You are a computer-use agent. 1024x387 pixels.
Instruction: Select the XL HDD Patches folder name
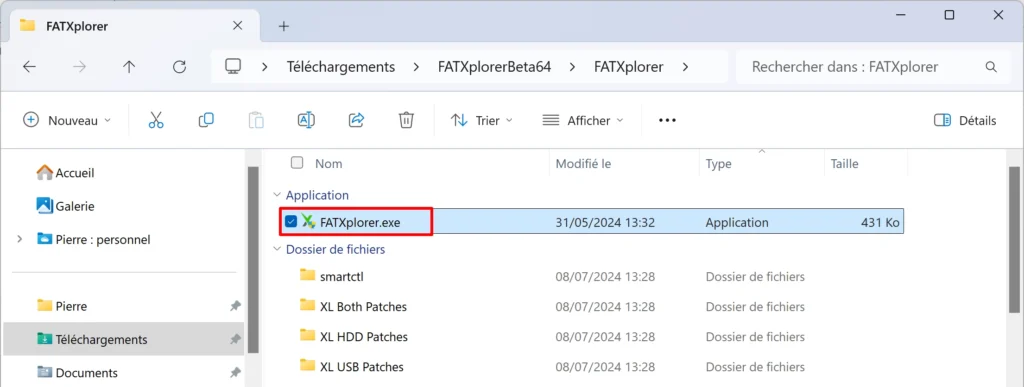[364, 337]
